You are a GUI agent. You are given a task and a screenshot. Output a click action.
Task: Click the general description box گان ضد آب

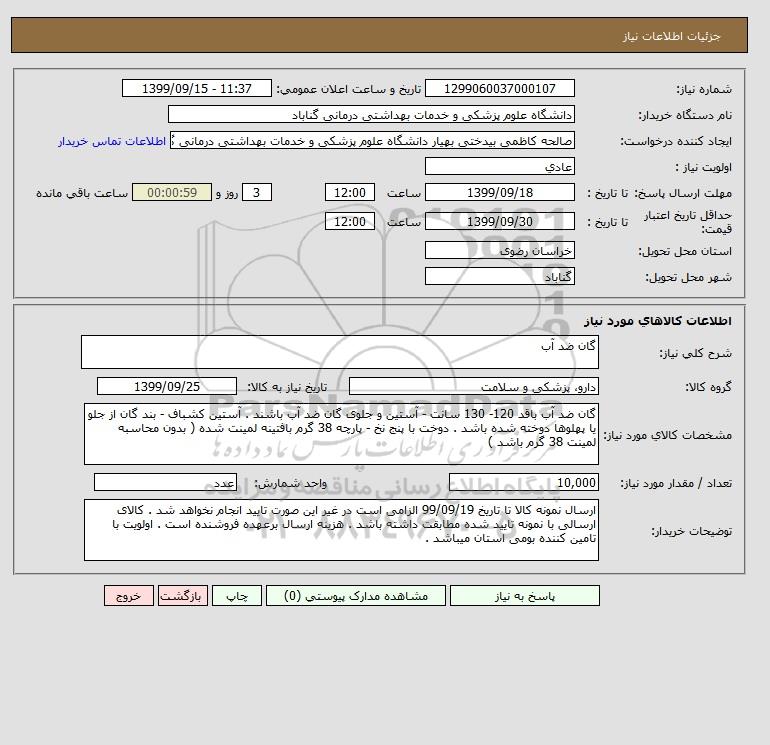340,352
